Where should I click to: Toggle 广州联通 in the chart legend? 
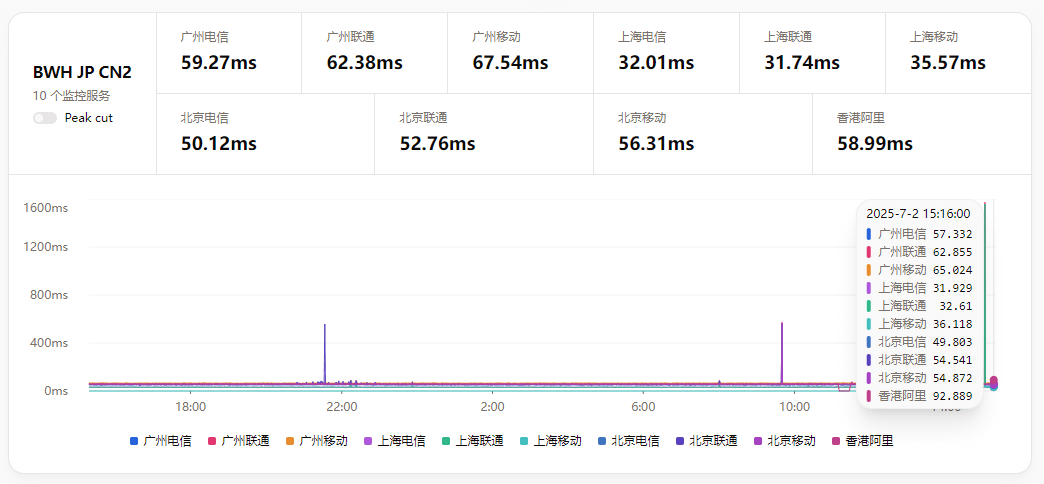[239, 440]
